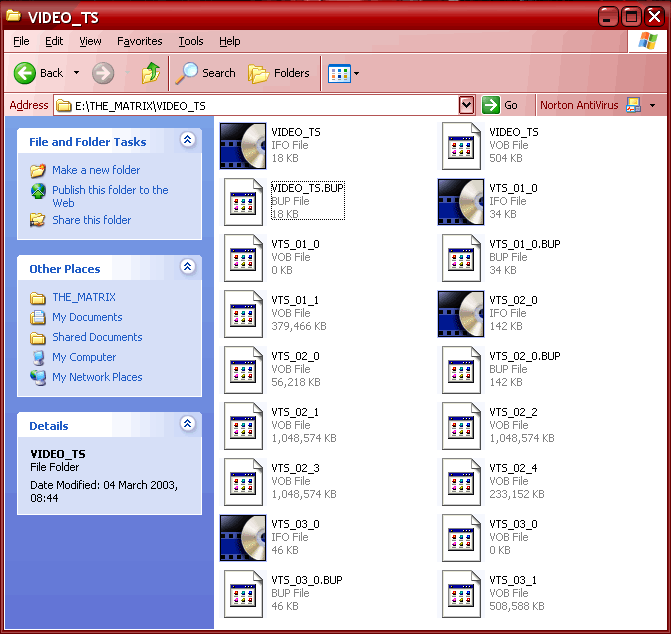Expand the Address bar dropdown

pos(466,105)
